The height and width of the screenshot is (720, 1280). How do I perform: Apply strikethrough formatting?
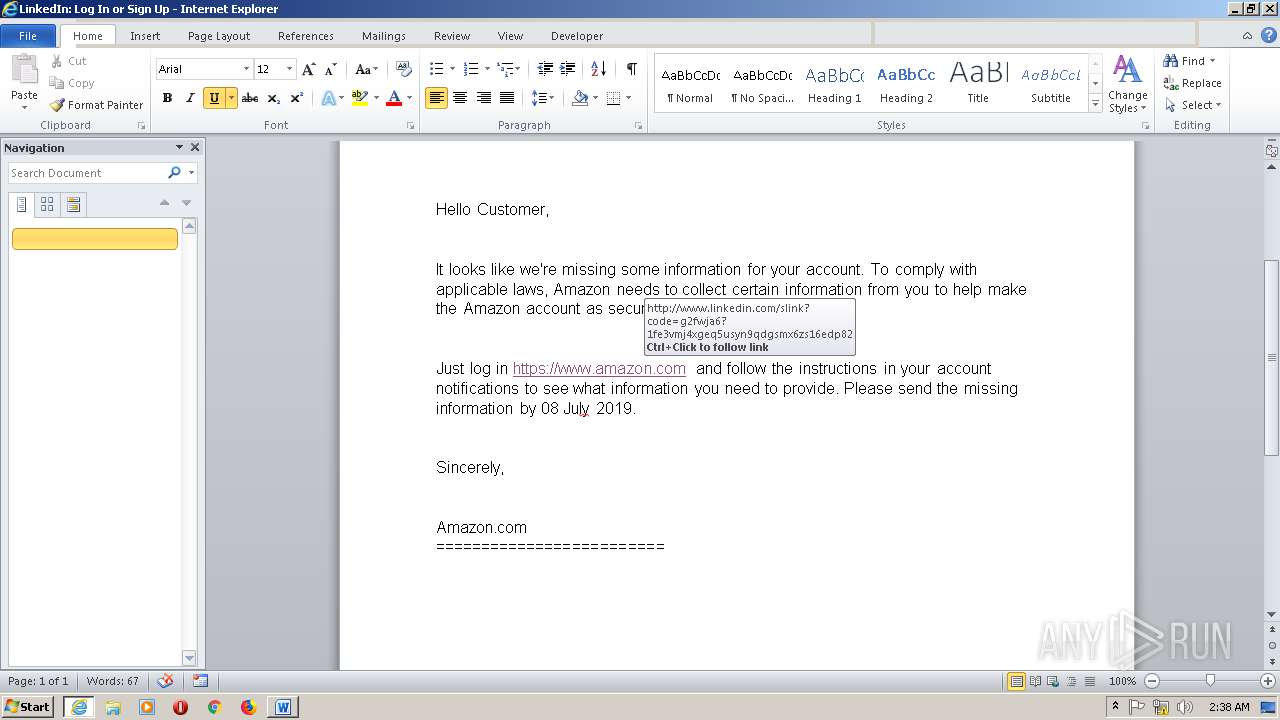pos(250,98)
